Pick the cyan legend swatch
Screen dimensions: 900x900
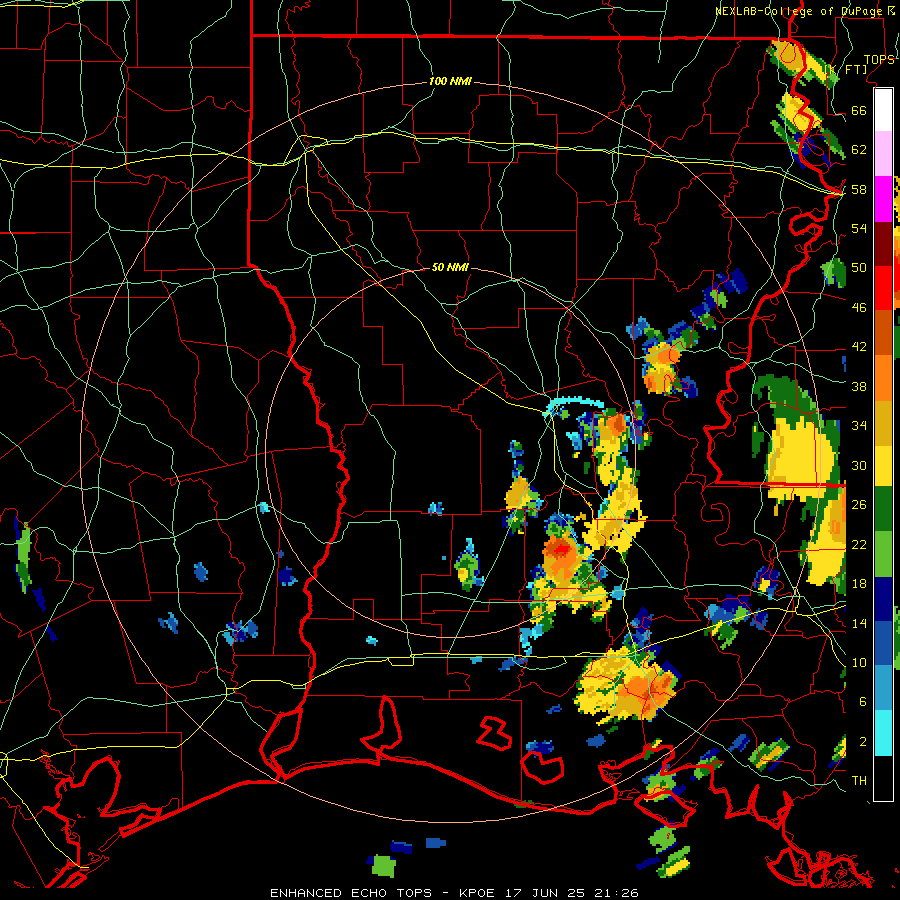[x=883, y=733]
